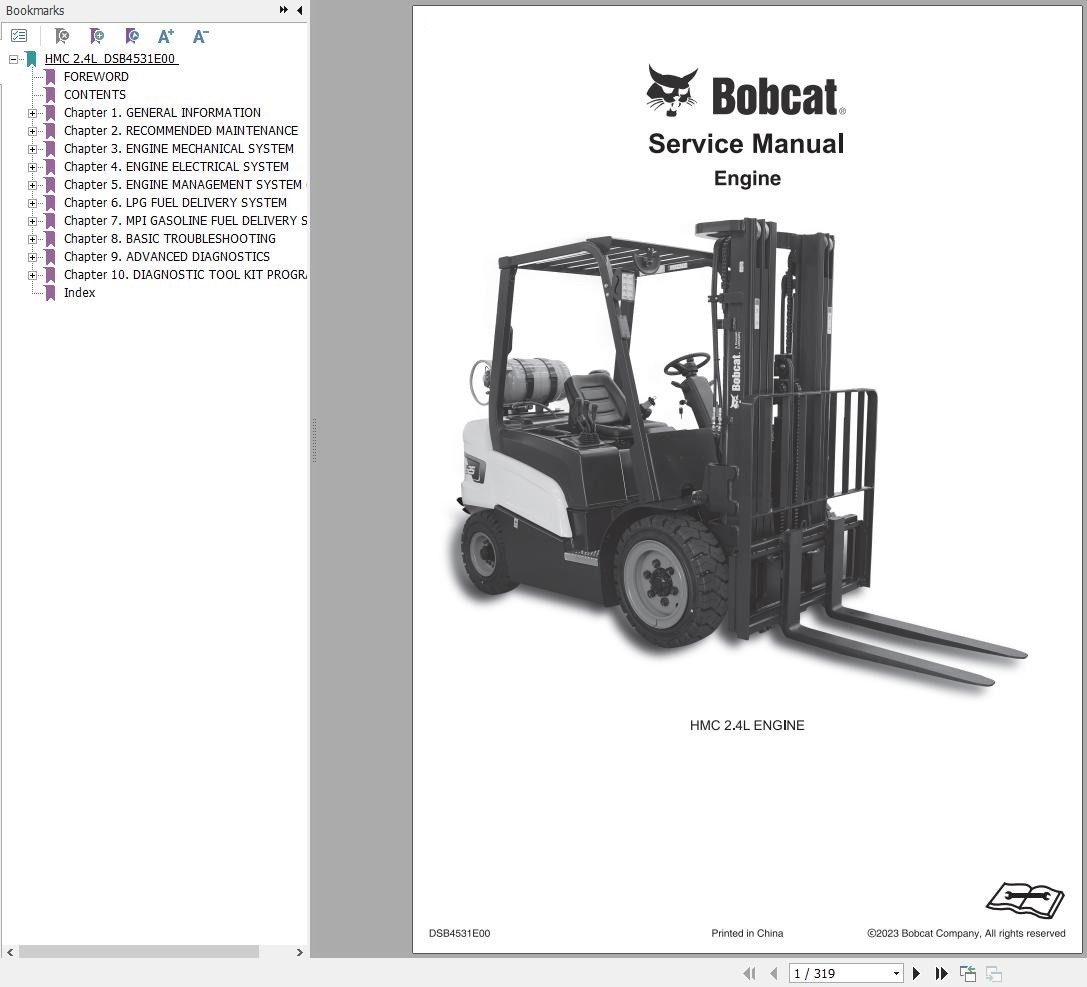This screenshot has width=1087, height=987.
Task: Open the Bookmarks panel options icon
Action: coord(18,35)
